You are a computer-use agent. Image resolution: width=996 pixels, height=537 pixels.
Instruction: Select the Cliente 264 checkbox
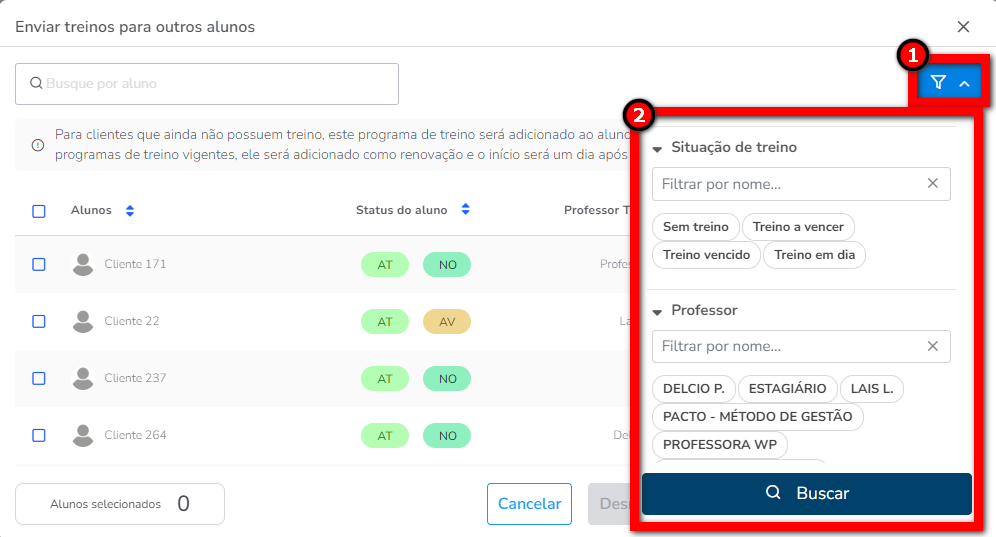click(39, 435)
